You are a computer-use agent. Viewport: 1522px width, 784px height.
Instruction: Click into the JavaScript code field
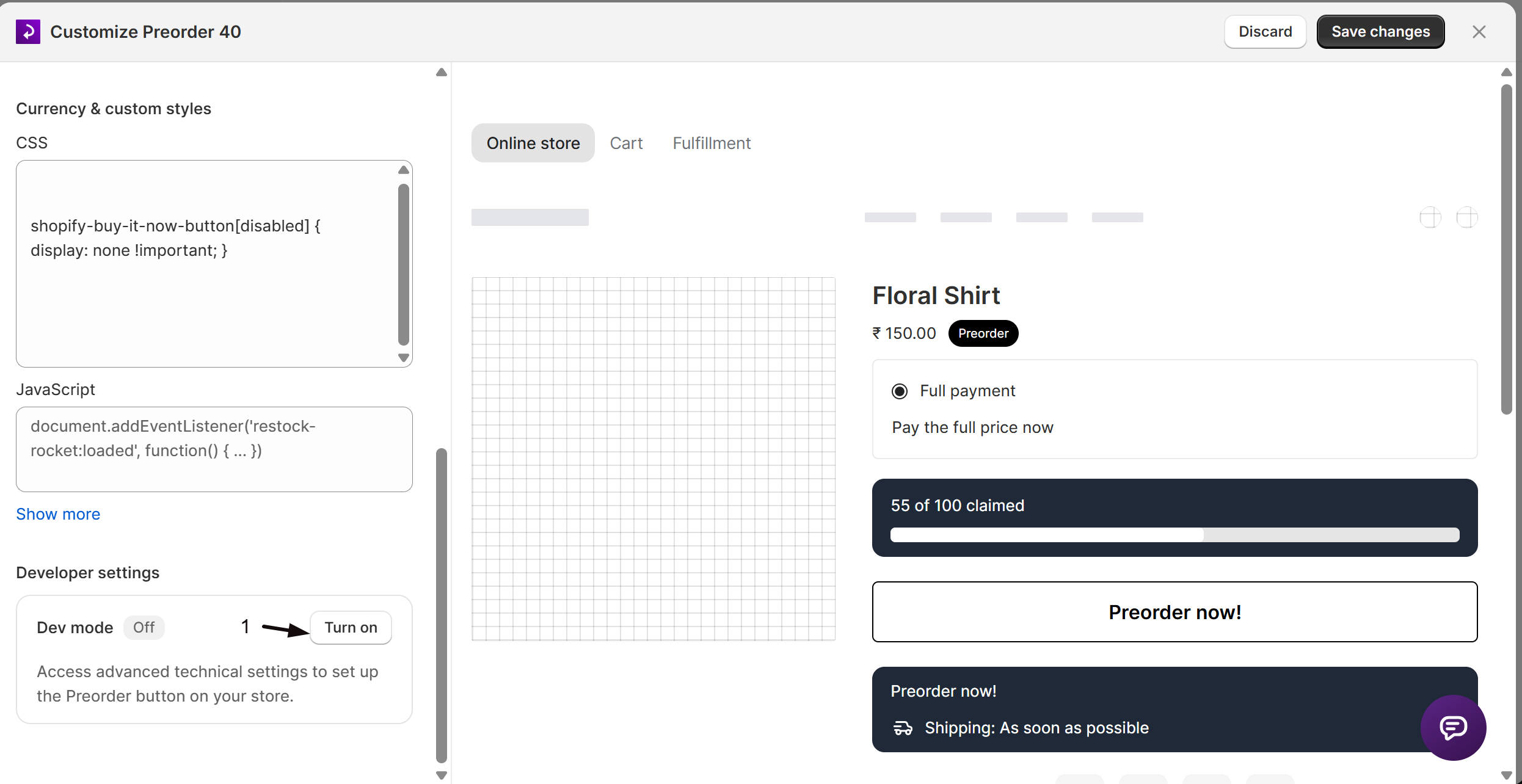point(214,449)
